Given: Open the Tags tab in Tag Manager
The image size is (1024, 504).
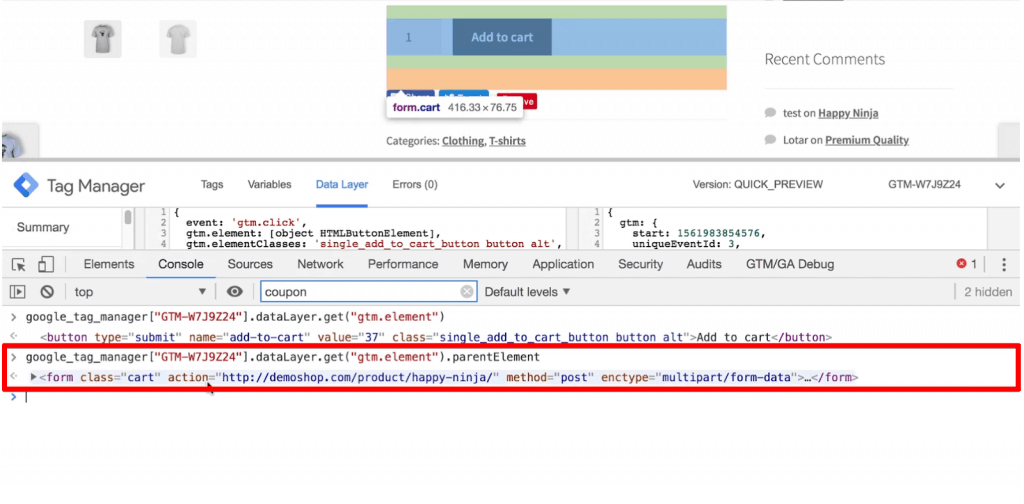Looking at the screenshot, I should point(212,185).
